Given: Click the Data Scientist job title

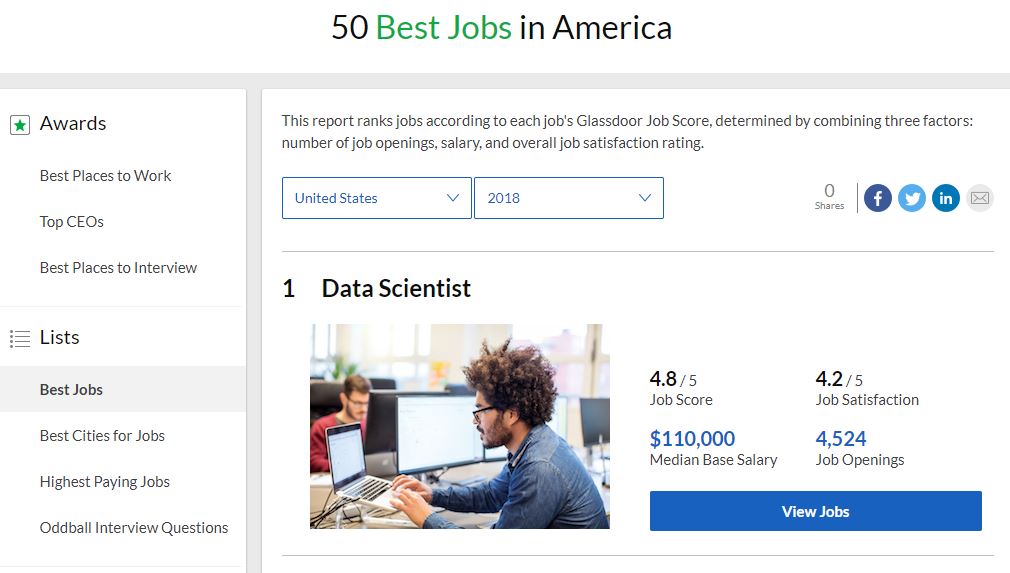Looking at the screenshot, I should pos(396,289).
